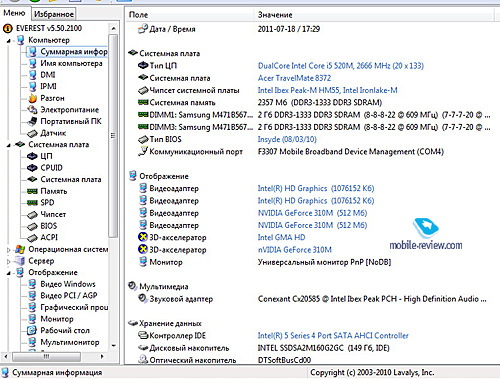The image size is (500, 379).
Task: Open the Intel Ibex Peak-M HM55 link
Action: (327, 90)
